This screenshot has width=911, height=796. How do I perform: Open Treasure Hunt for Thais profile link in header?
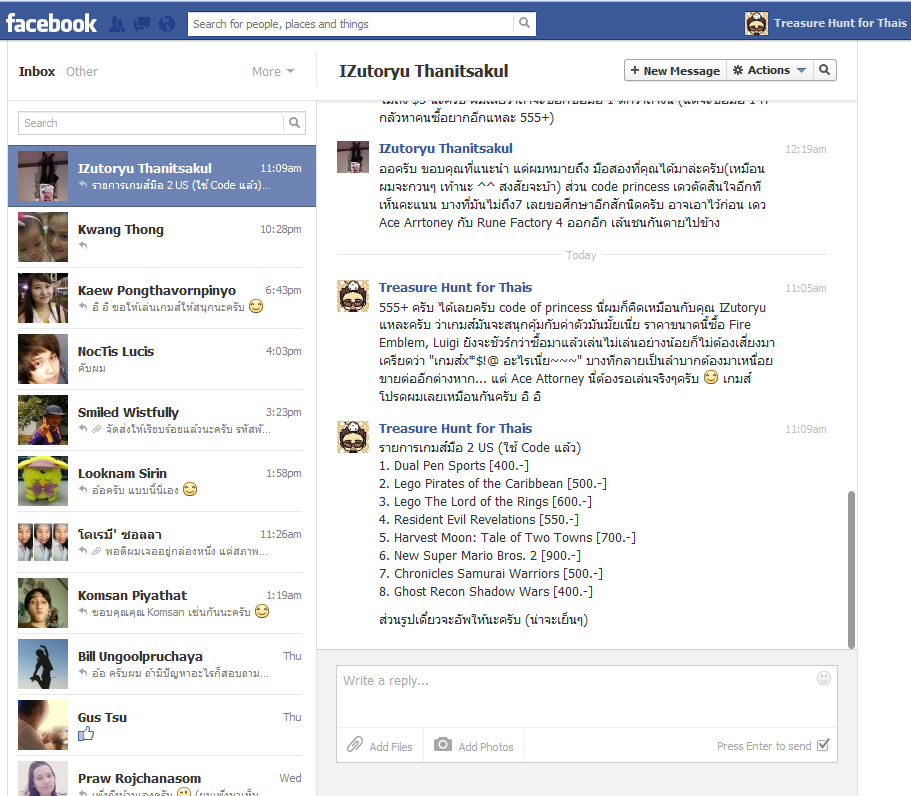click(x=840, y=23)
